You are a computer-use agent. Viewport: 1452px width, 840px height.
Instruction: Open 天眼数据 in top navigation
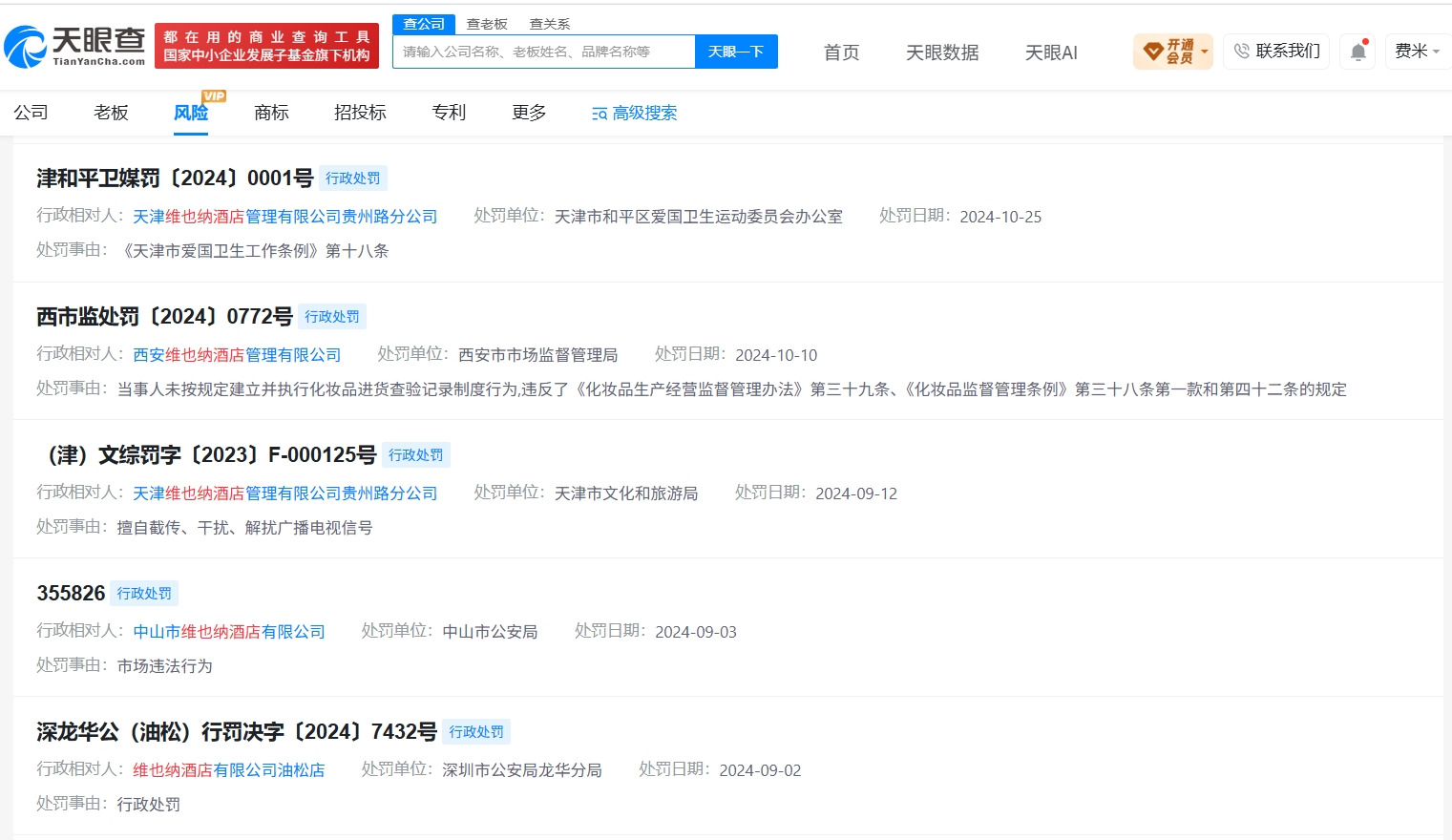[x=942, y=52]
